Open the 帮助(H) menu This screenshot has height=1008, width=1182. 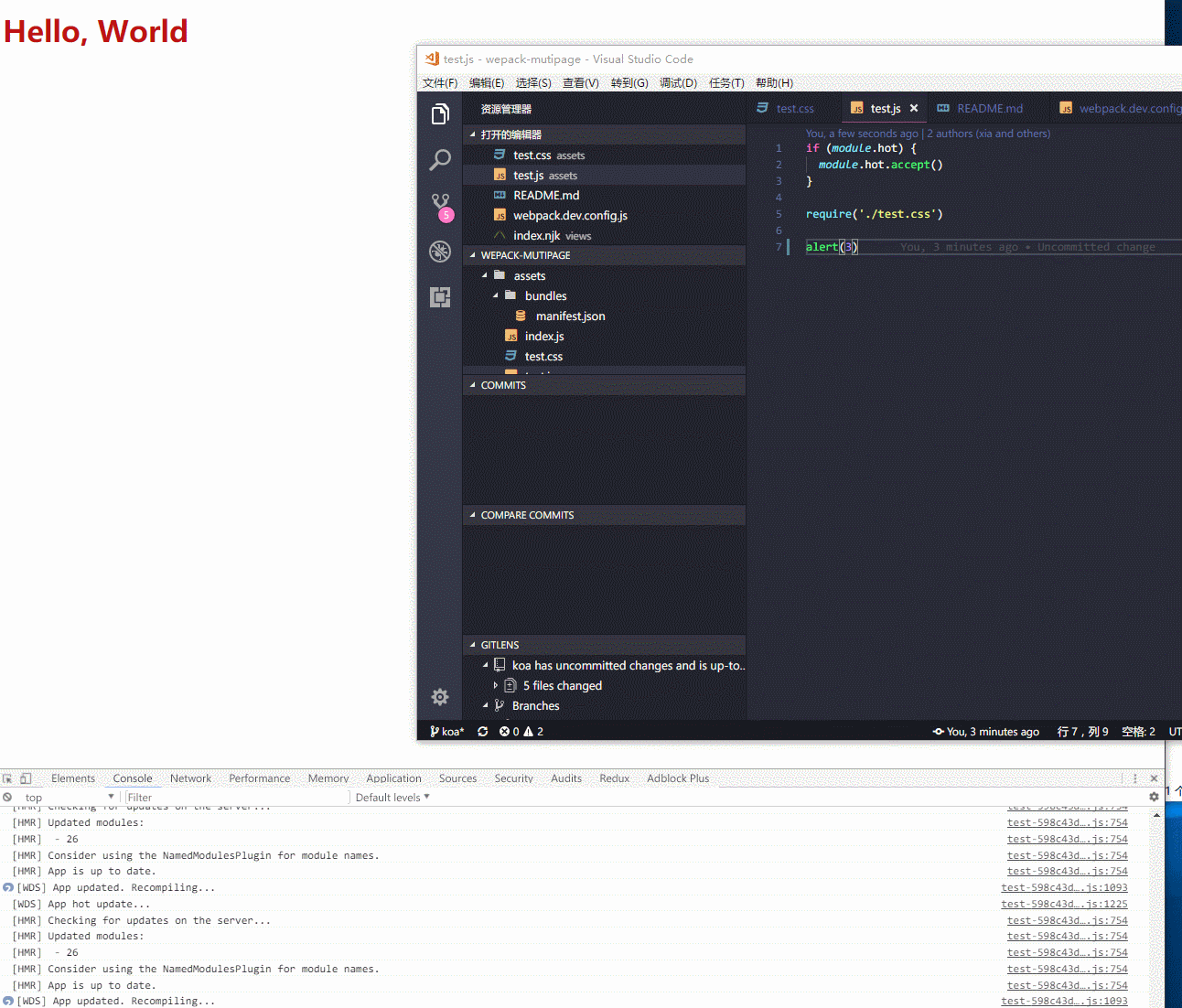[774, 83]
